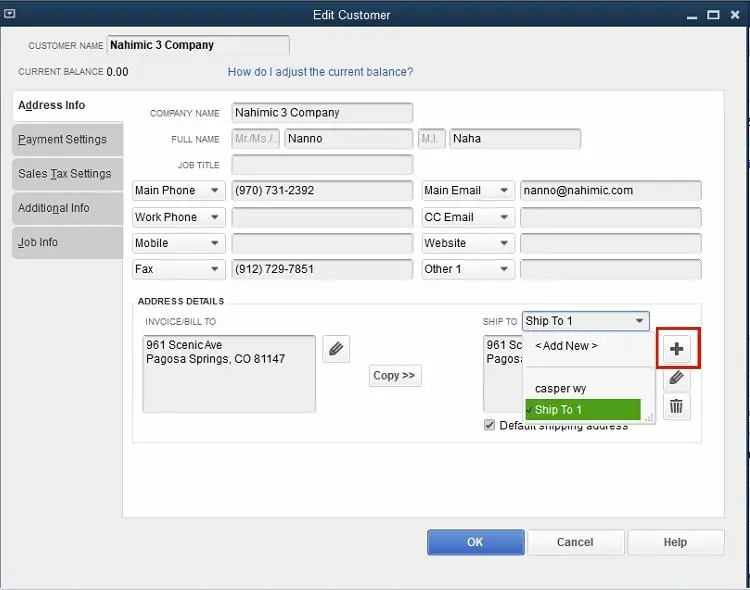This screenshot has width=750, height=590.
Task: Switch to the Payment Settings tab
Action: pyautogui.click(x=67, y=140)
